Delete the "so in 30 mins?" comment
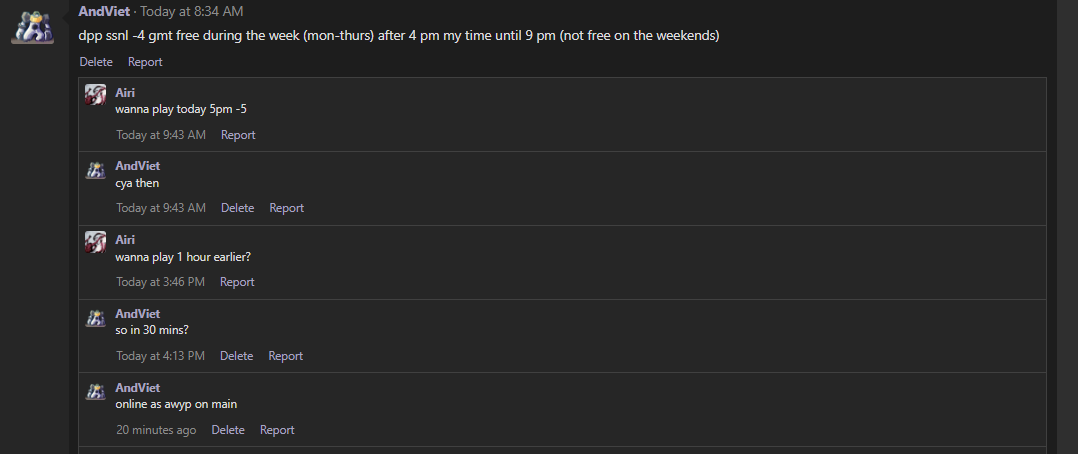Image resolution: width=1078 pixels, height=454 pixels. 236,356
